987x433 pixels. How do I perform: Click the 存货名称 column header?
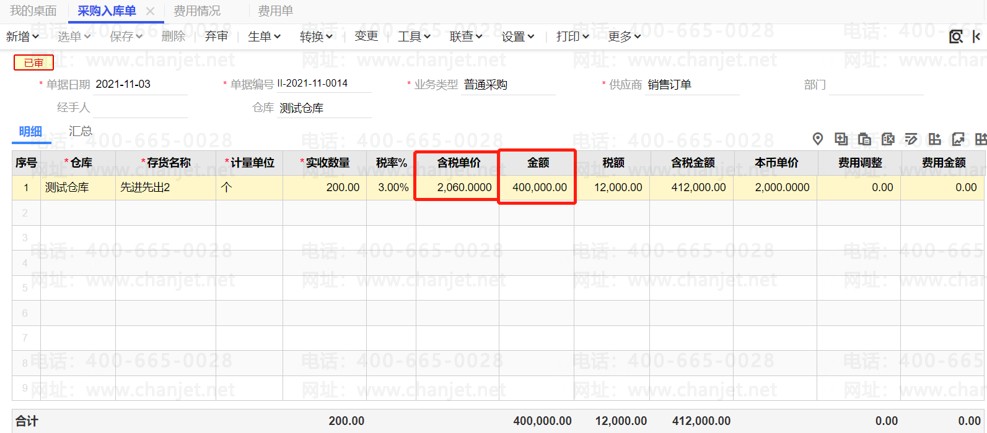click(166, 163)
